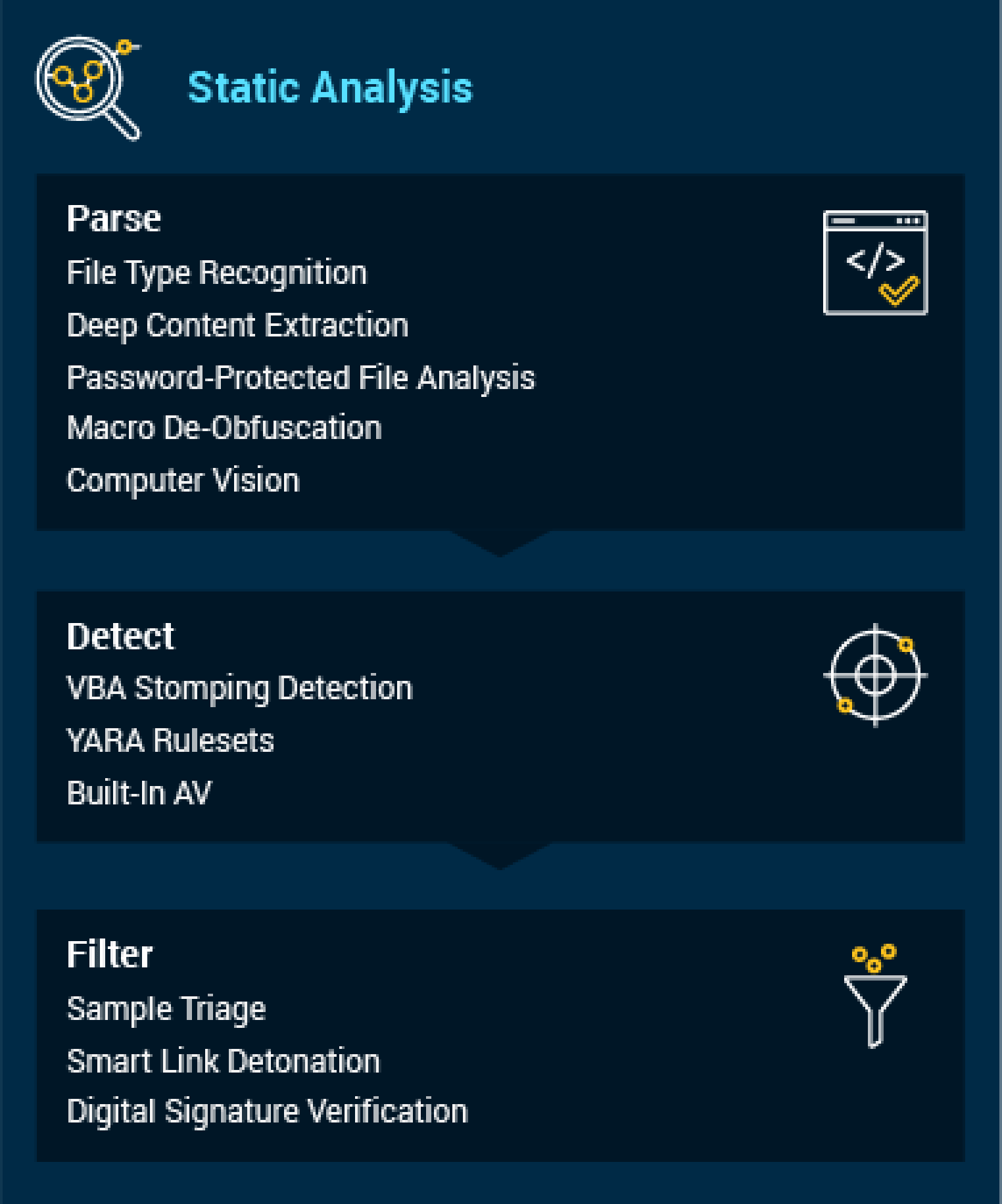Select Computer Vision item
This screenshot has height=1204, width=1002.
pyautogui.click(x=183, y=480)
